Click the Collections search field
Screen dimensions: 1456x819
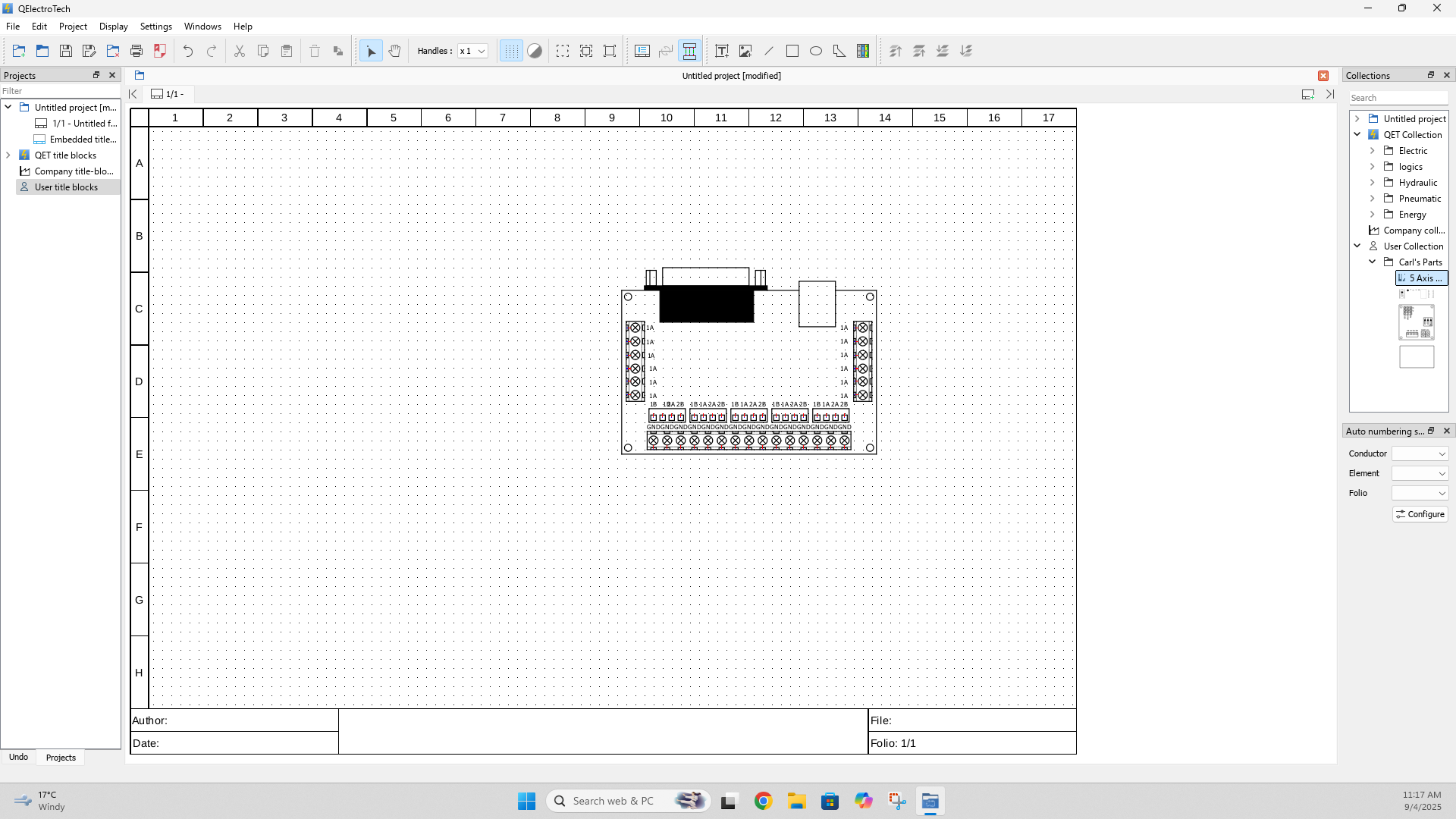coord(1398,98)
